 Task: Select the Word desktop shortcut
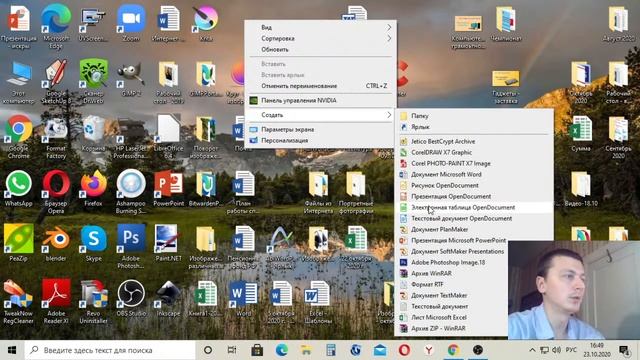[x=244, y=298]
